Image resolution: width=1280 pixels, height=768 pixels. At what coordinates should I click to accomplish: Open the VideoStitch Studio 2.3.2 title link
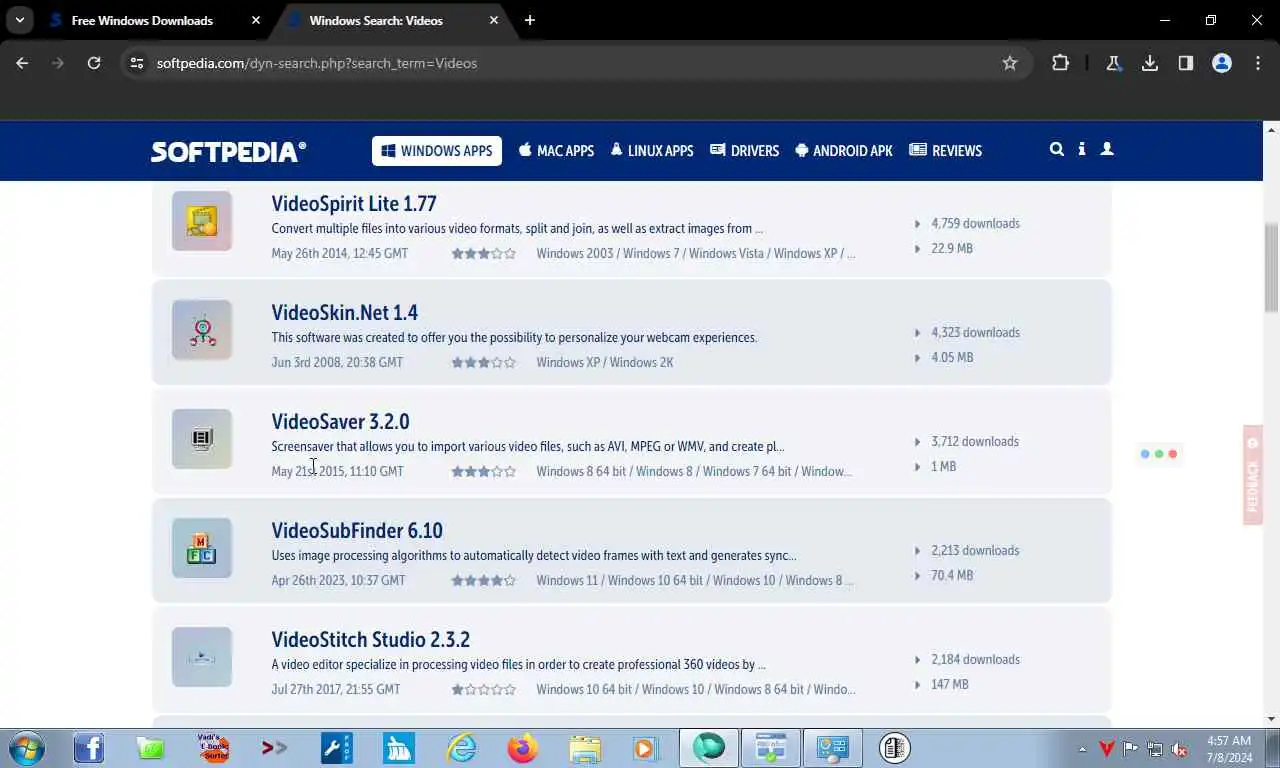tap(371, 640)
